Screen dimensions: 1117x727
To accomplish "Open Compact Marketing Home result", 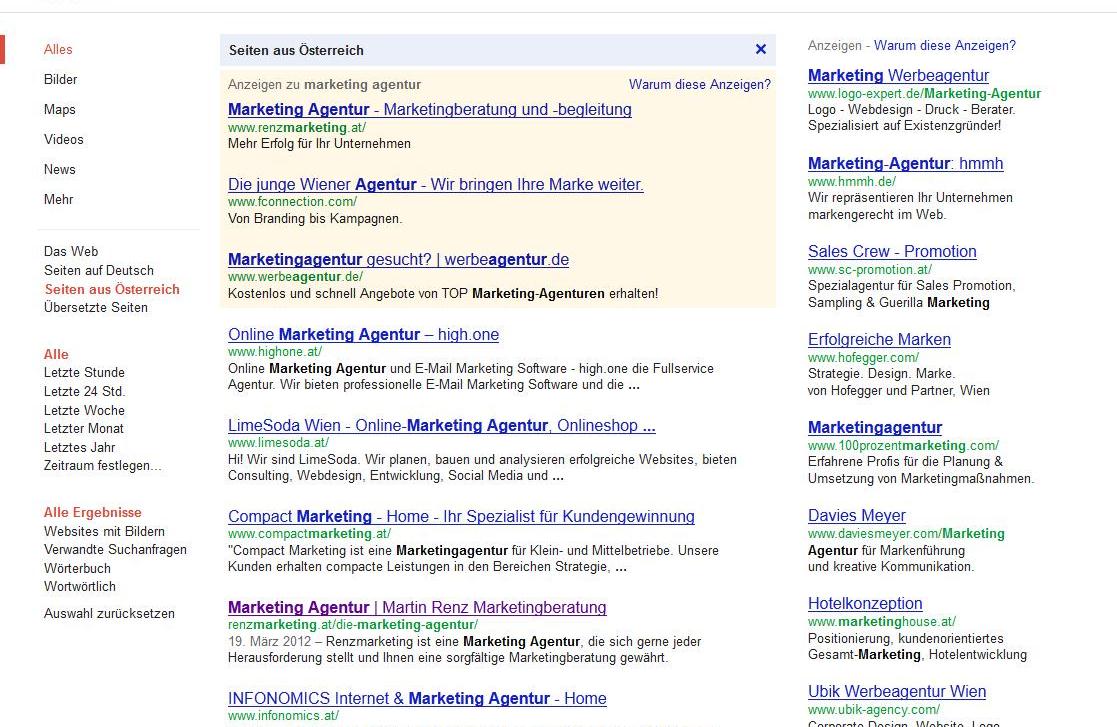I will [461, 516].
